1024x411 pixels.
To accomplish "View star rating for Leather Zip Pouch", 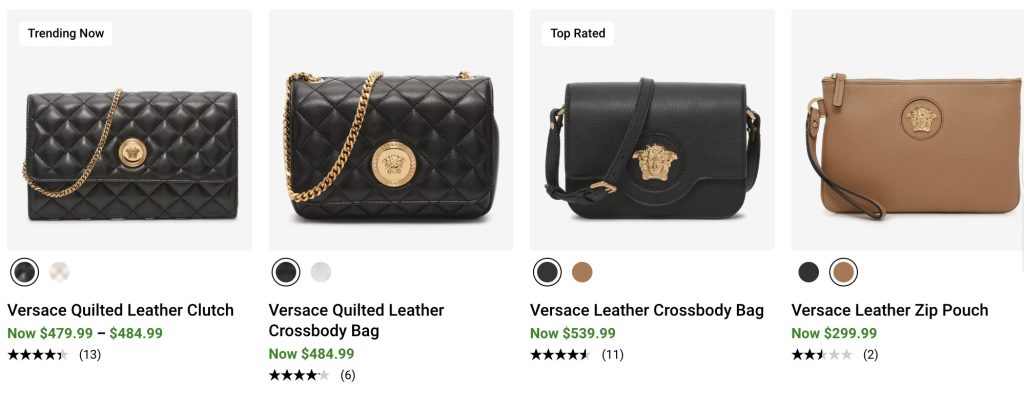I will [821, 354].
